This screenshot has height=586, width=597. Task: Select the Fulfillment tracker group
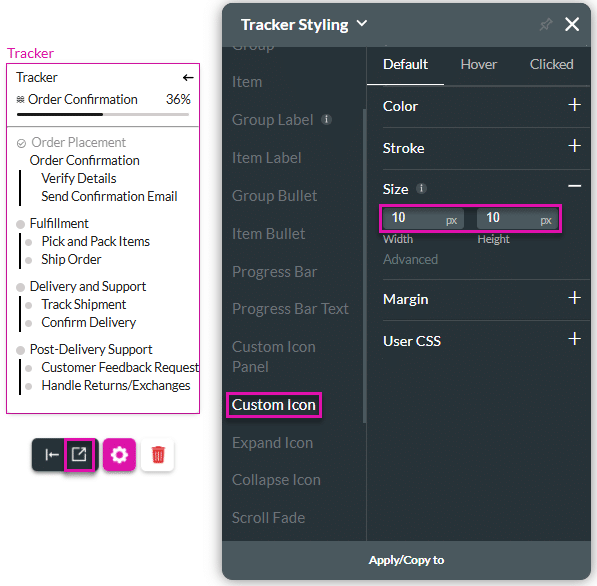pos(59,224)
